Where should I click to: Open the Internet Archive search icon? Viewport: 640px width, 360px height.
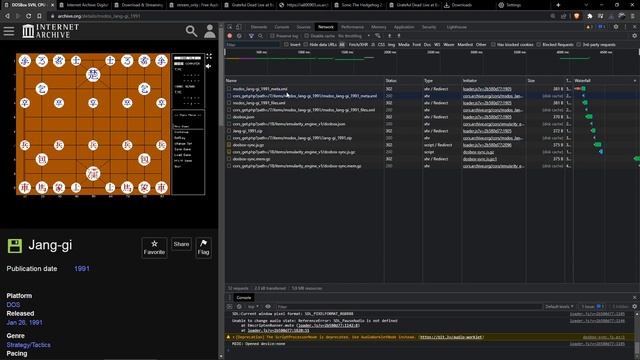tap(191, 31)
